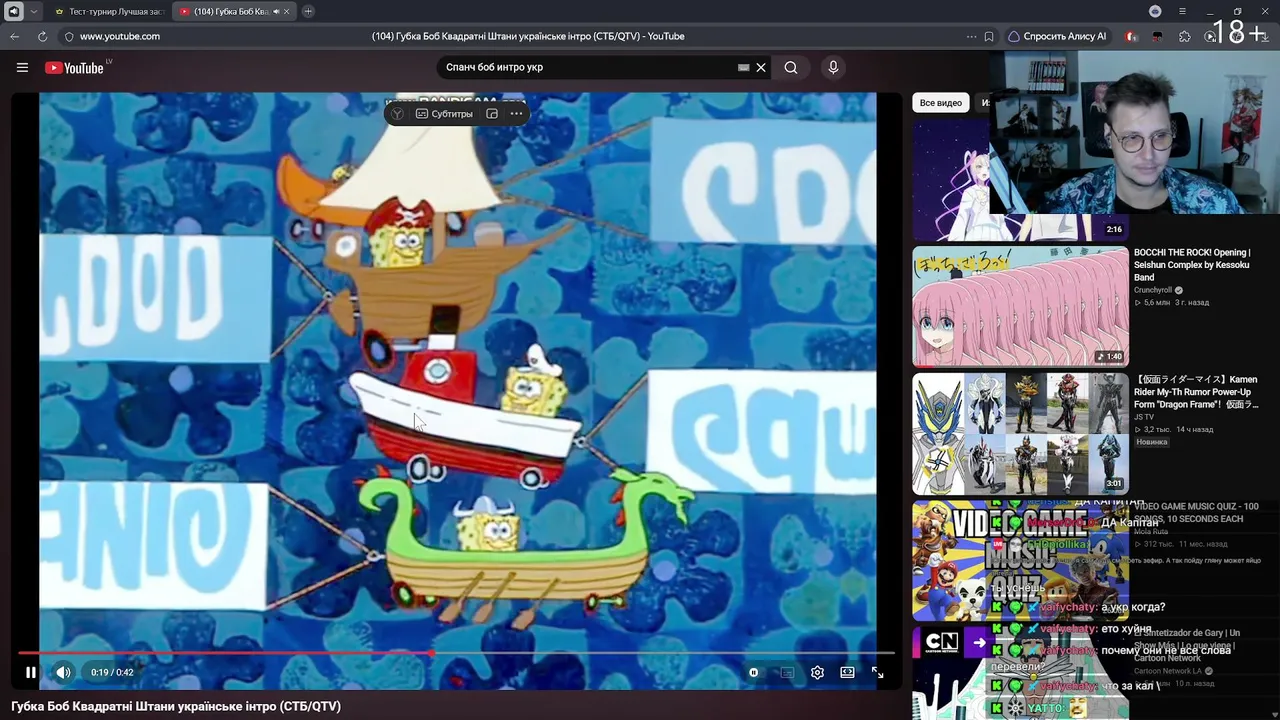Click the translate icon left of Субтитры
The width and height of the screenshot is (1280, 720).
click(397, 114)
